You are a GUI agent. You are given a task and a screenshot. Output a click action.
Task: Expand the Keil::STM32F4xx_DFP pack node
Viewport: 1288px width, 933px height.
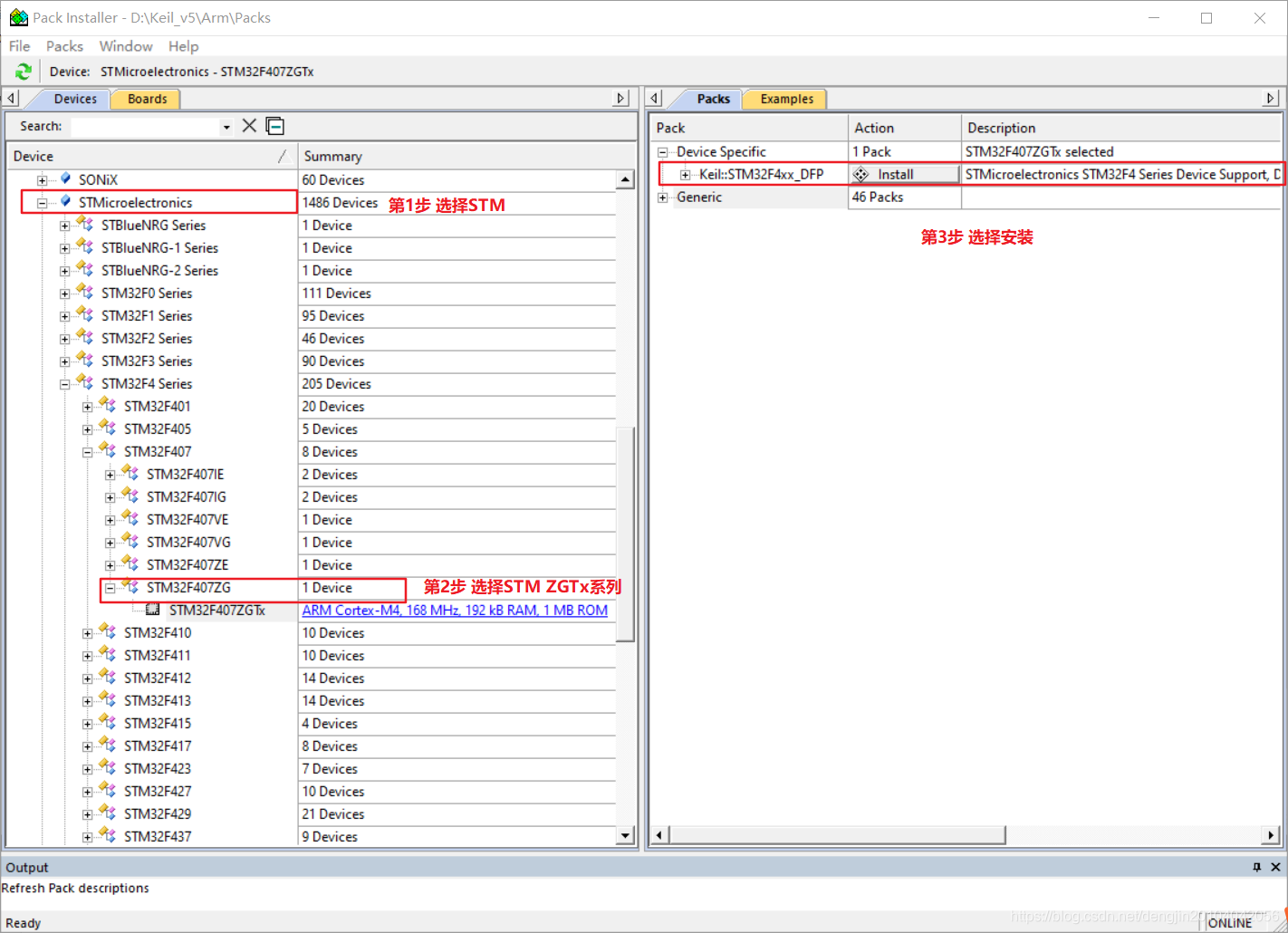(x=685, y=175)
